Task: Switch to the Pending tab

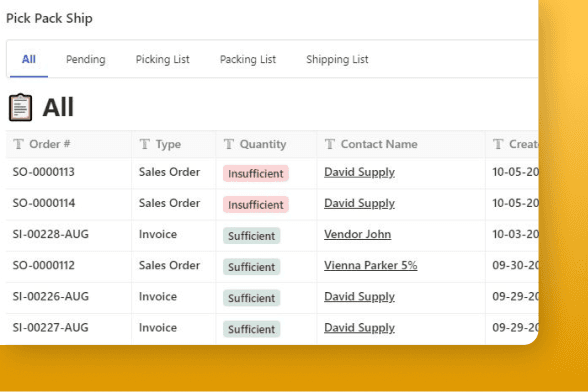Action: [x=86, y=59]
